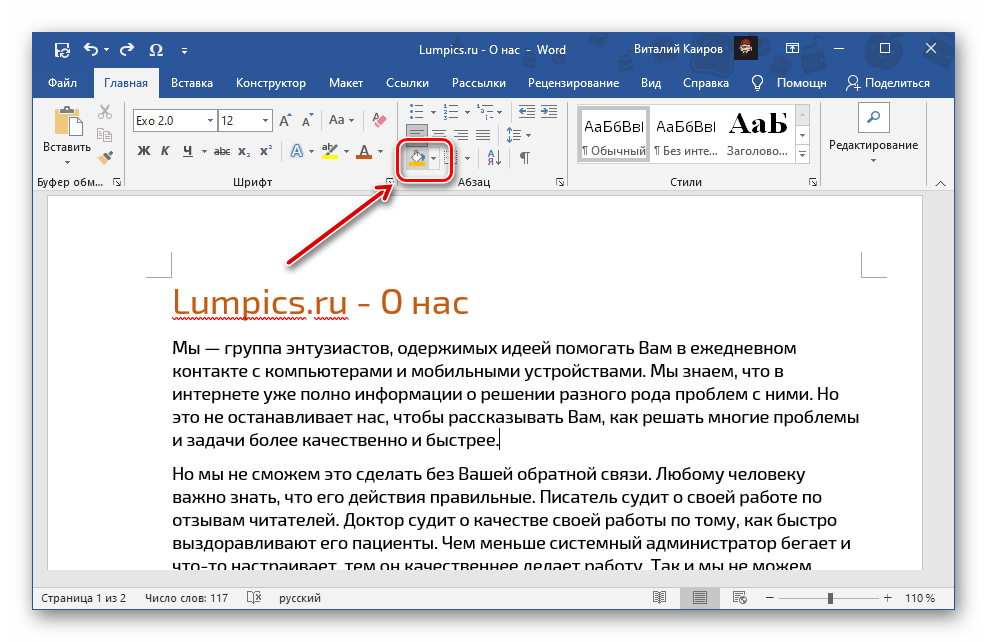Viewport: 987px width, 642px height.
Task: Click русский language indicator
Action: pos(300,598)
